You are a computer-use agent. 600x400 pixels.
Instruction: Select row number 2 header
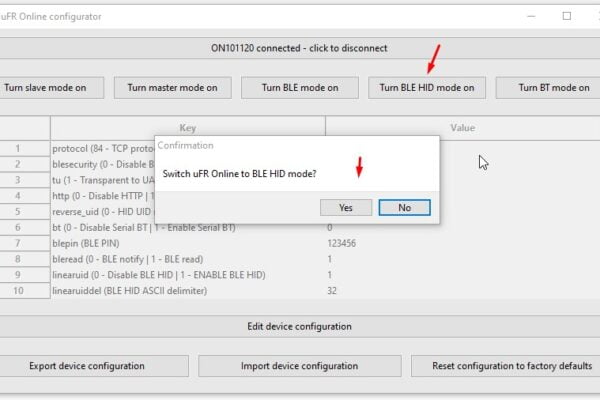coord(25,164)
